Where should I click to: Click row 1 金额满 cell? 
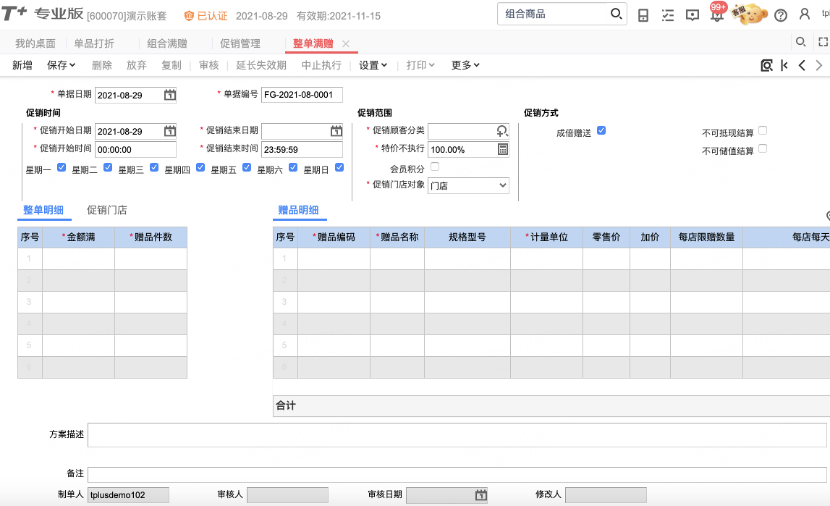click(x=78, y=259)
